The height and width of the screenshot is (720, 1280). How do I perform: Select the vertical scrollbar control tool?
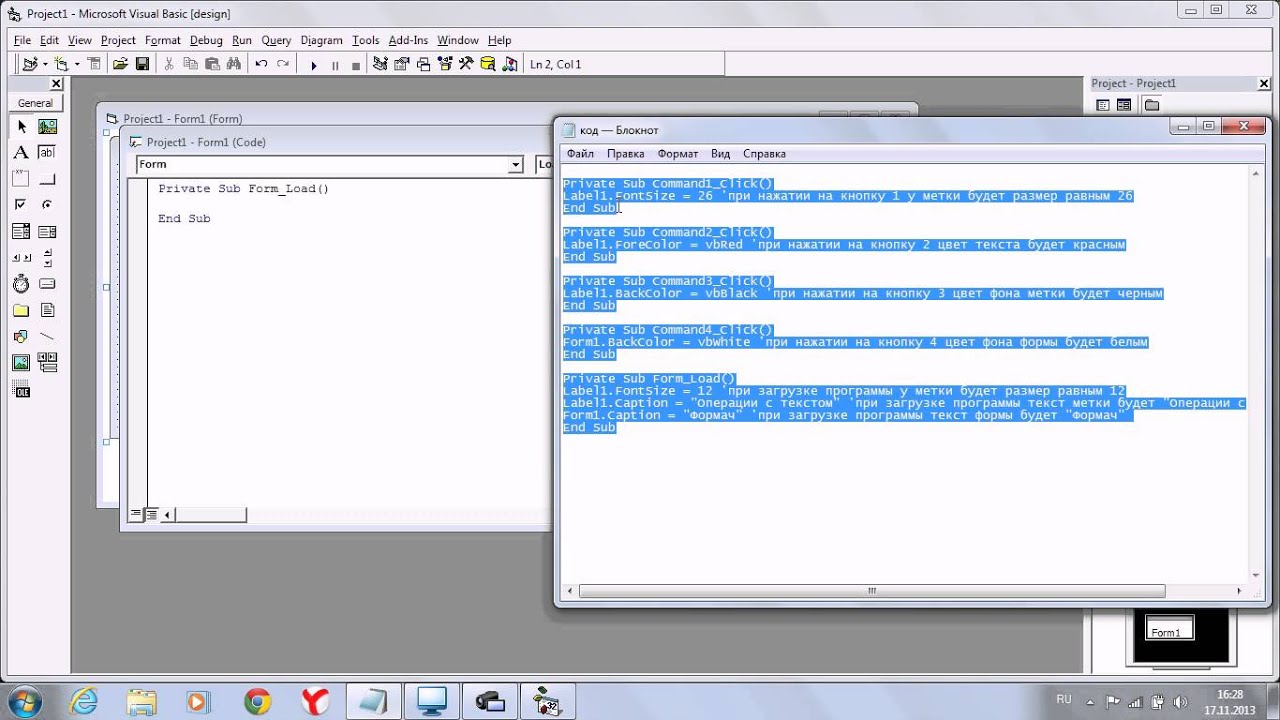click(47, 258)
